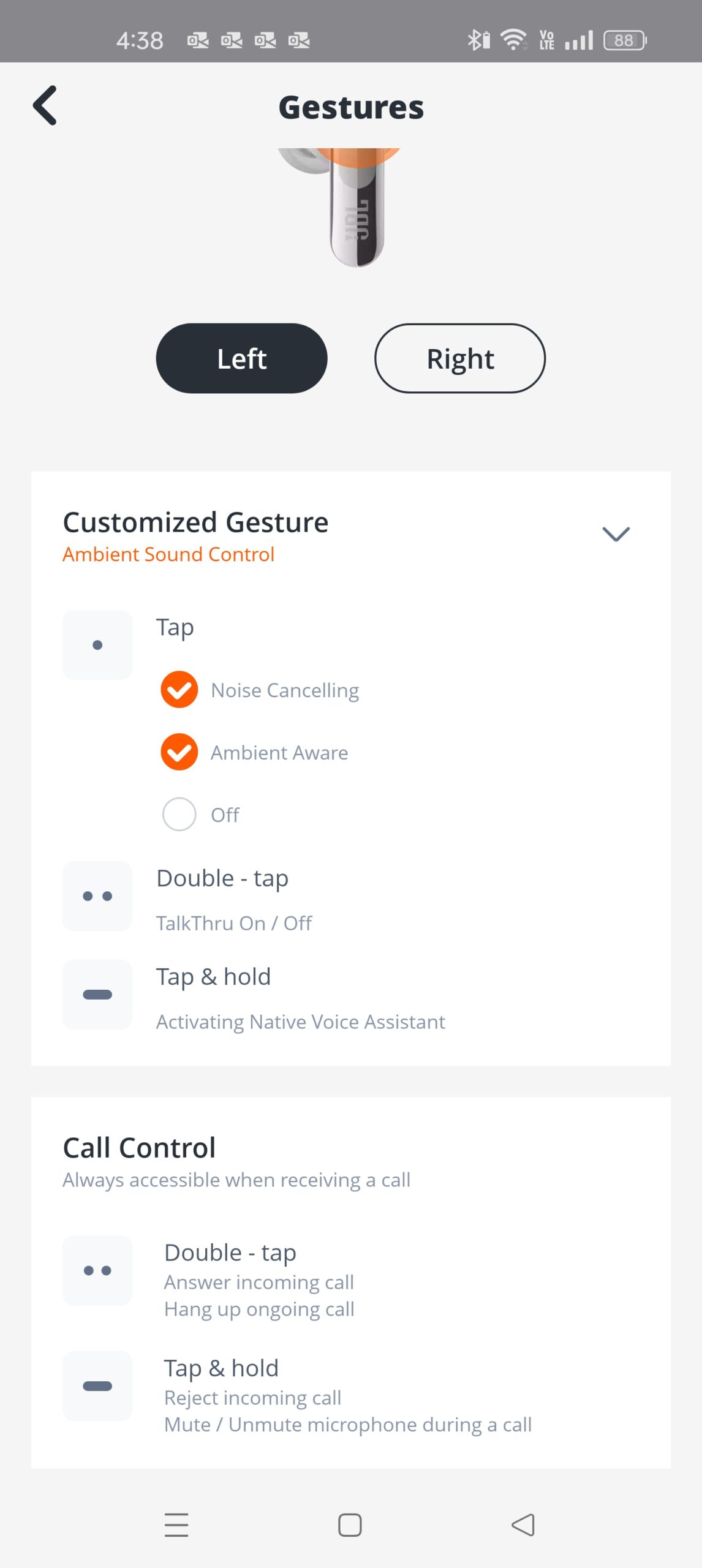Screen dimensions: 702x1568
Task: Tap the Android back triangle icon
Action: pyautogui.click(x=523, y=1525)
